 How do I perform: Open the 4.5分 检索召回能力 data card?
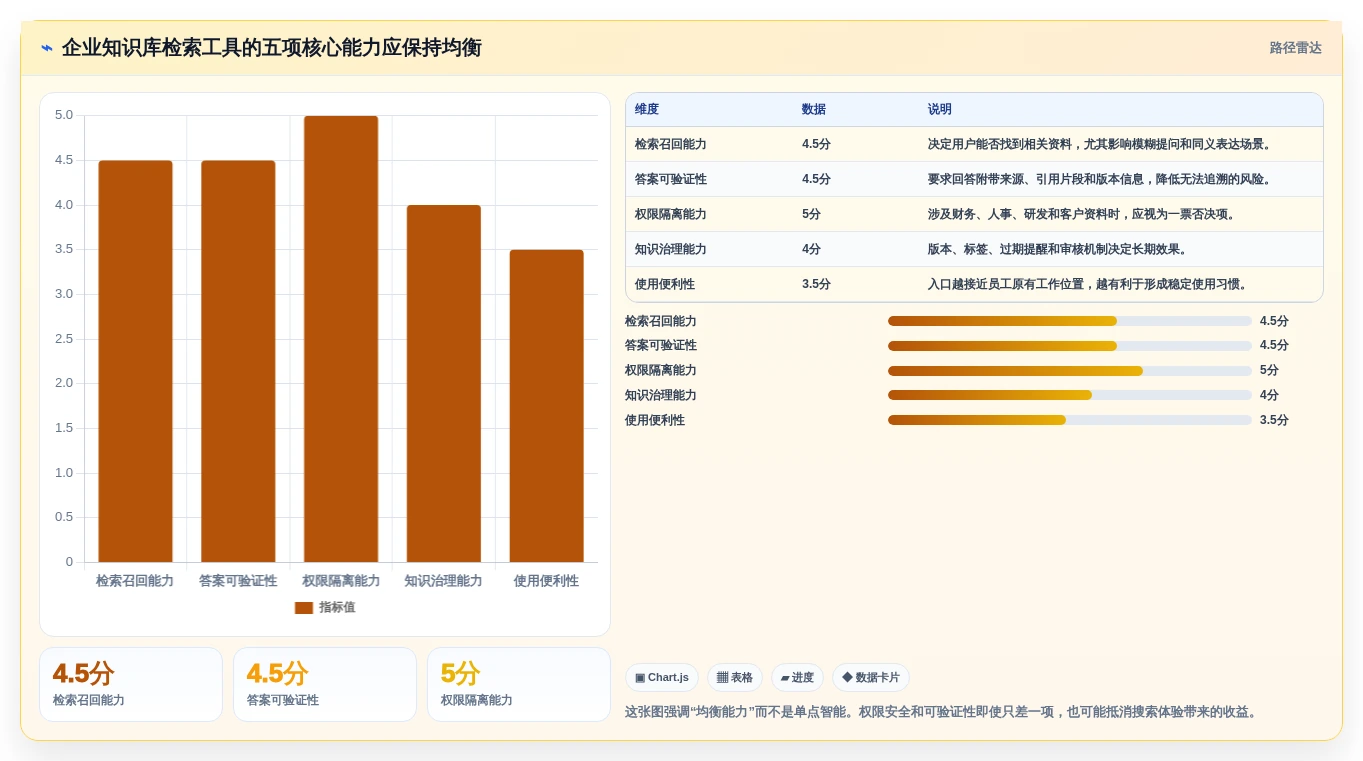pos(131,685)
